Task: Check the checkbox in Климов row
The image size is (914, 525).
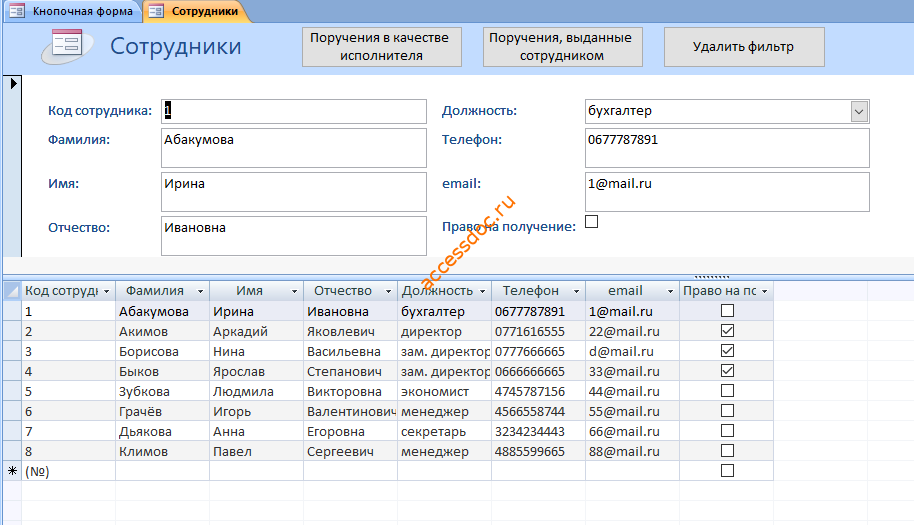Action: tap(727, 450)
